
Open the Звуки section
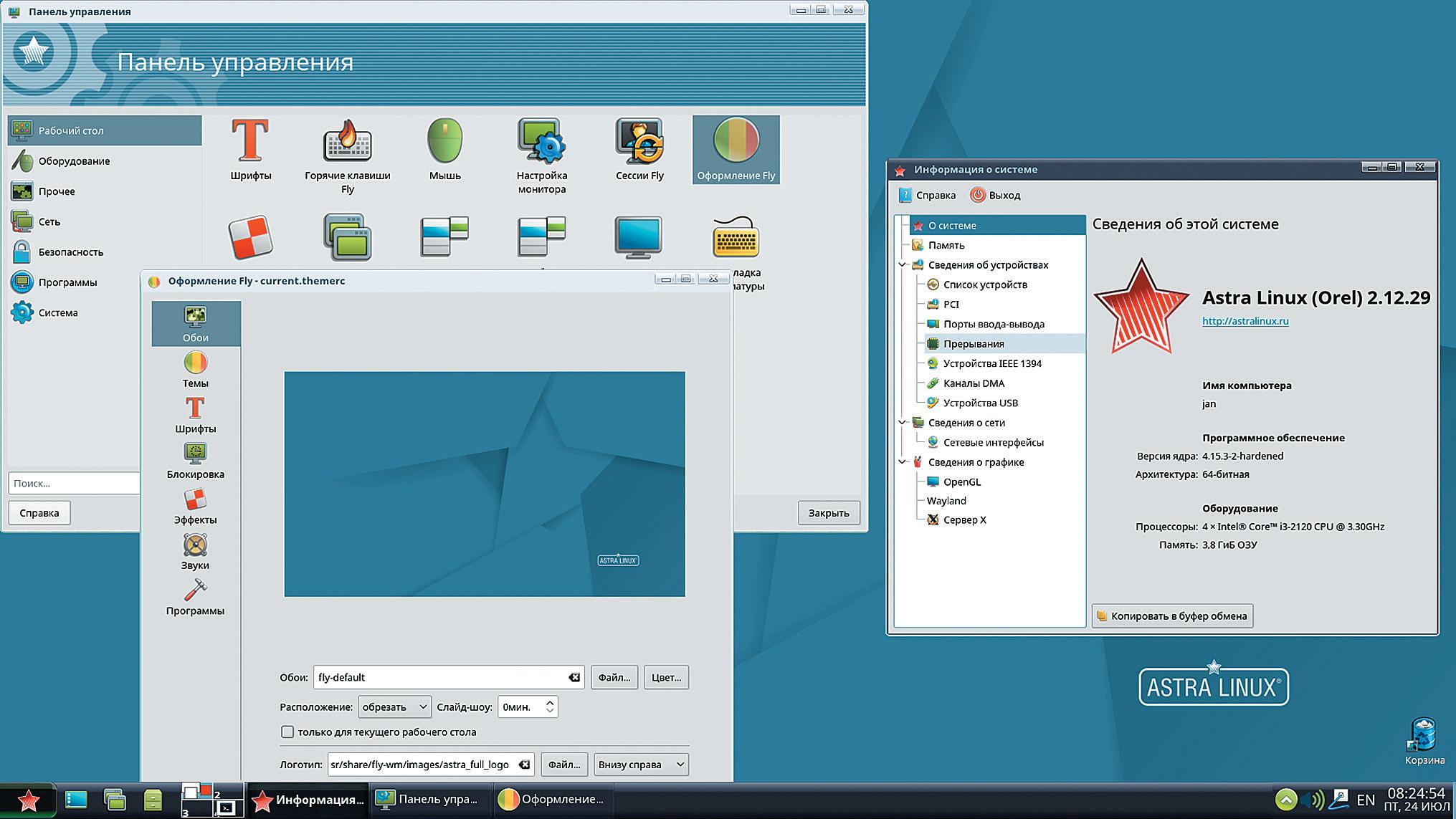195,552
